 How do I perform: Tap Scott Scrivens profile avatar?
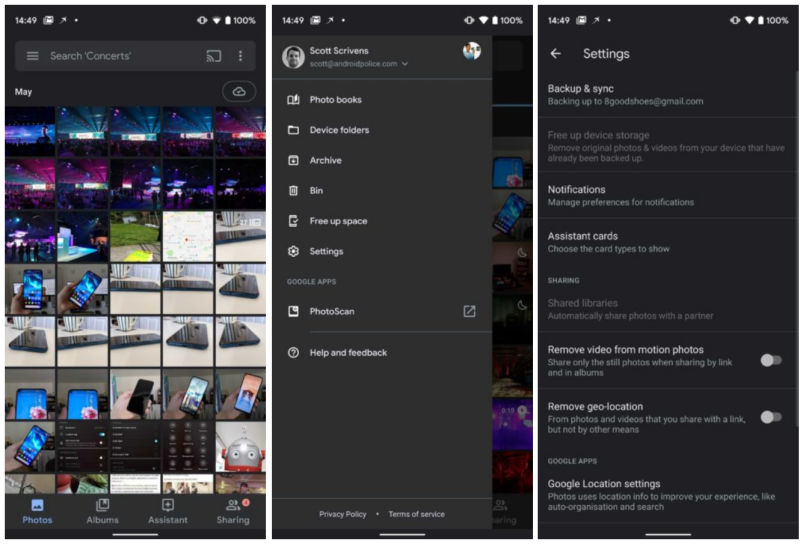click(x=293, y=57)
